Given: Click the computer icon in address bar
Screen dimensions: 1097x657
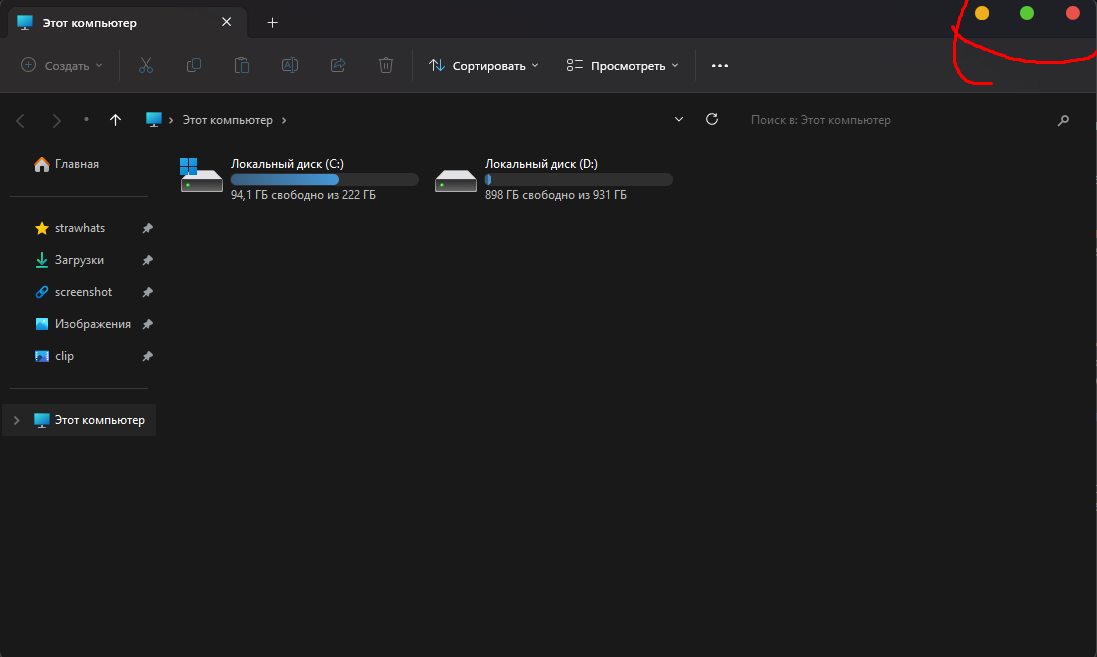Looking at the screenshot, I should coord(153,120).
